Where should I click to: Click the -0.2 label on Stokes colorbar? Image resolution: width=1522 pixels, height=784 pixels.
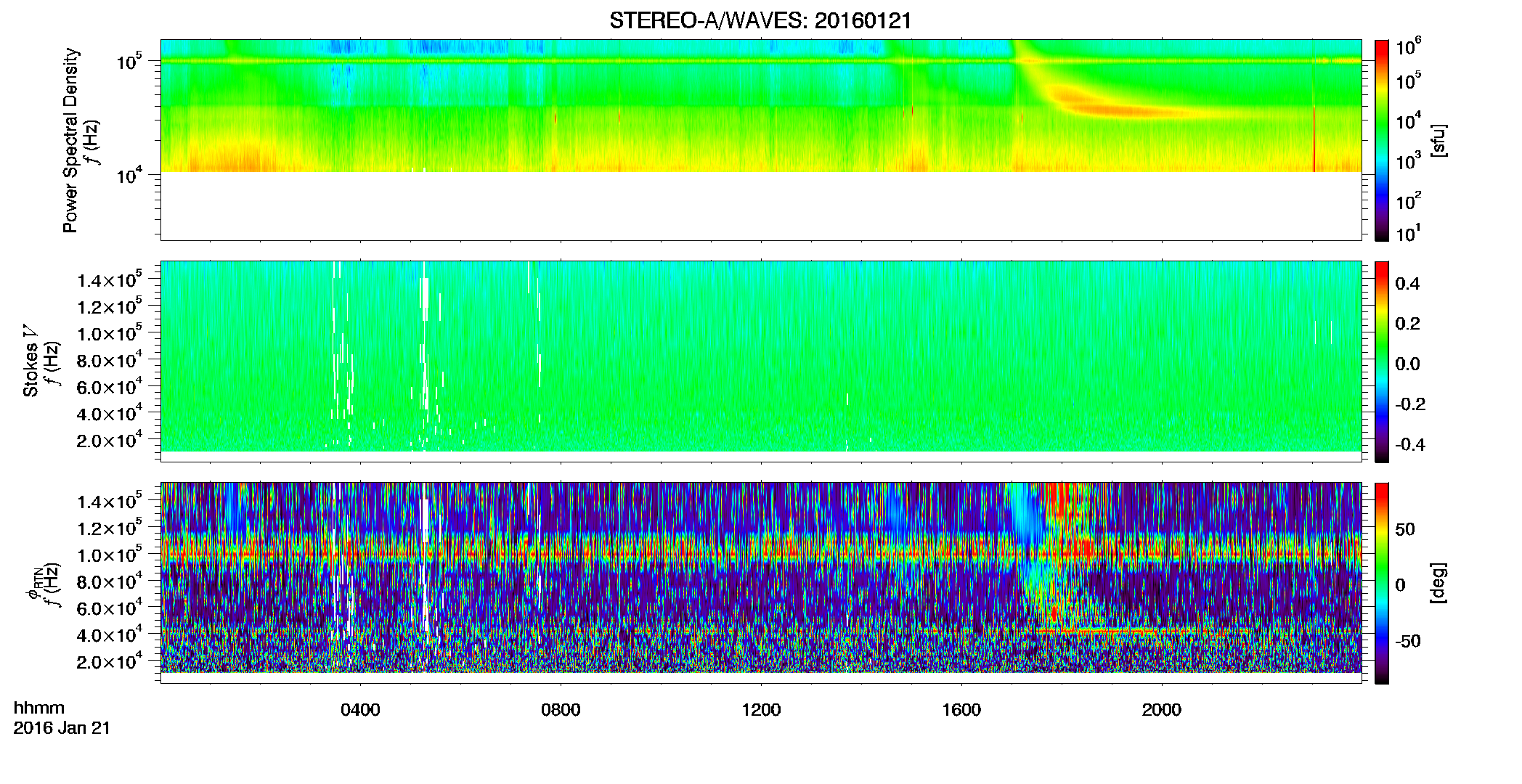(1410, 404)
